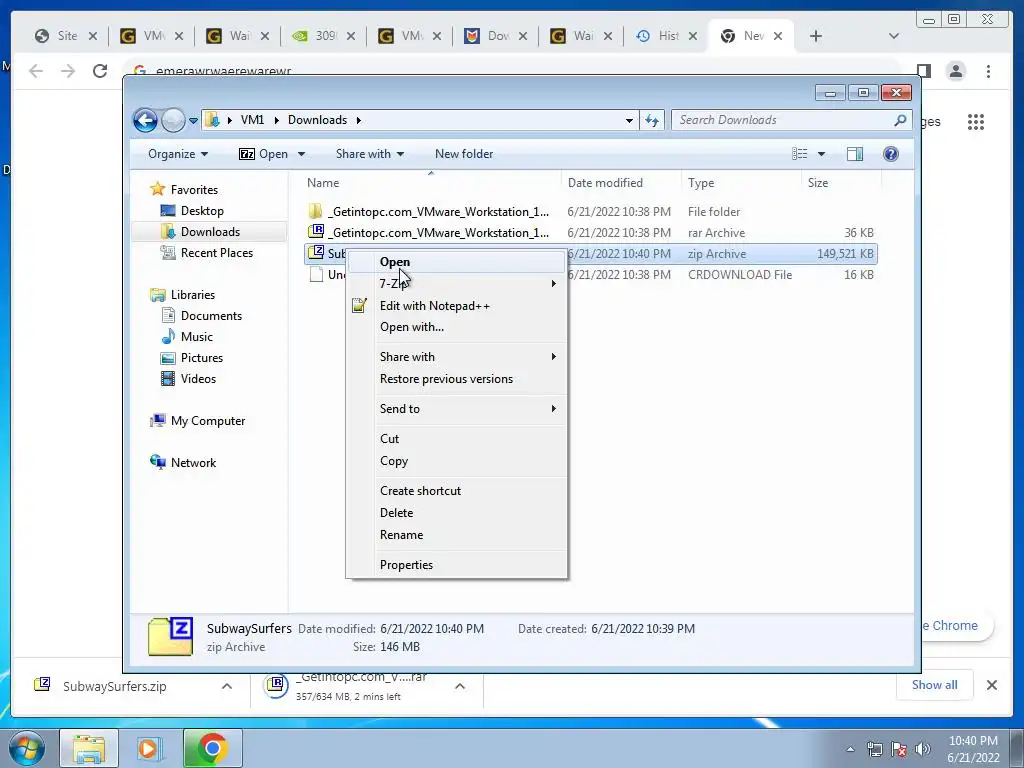The width and height of the screenshot is (1024, 768).
Task: Expand the arrow next to Open toolbar button
Action: click(x=301, y=154)
